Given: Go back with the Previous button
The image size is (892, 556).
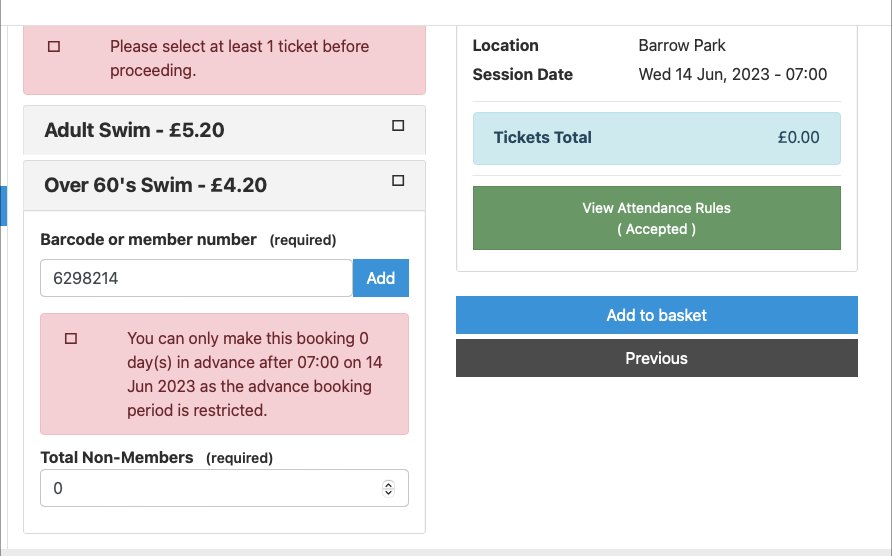Looking at the screenshot, I should [656, 359].
